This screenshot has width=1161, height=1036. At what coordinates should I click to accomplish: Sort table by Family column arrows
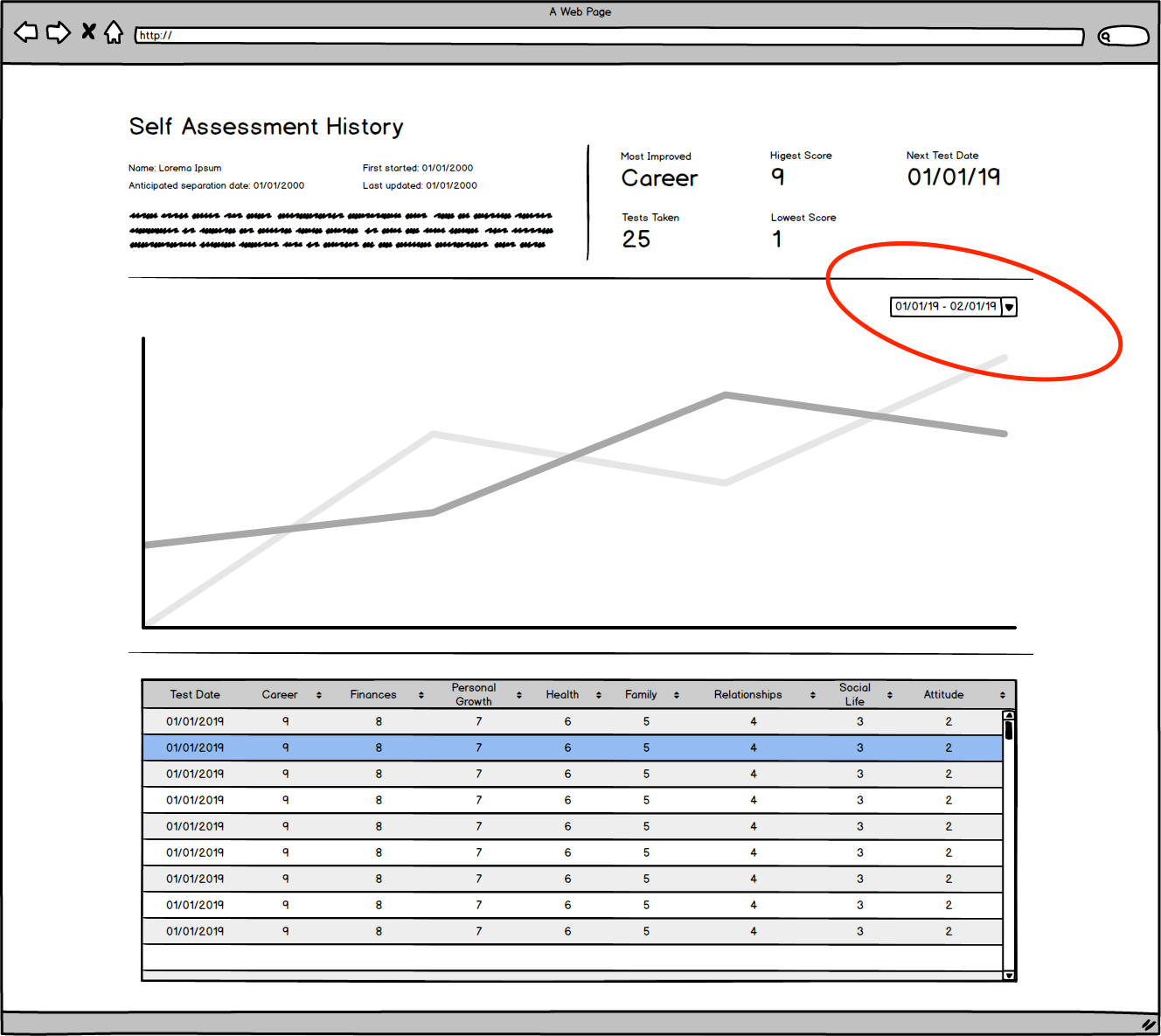[677, 695]
